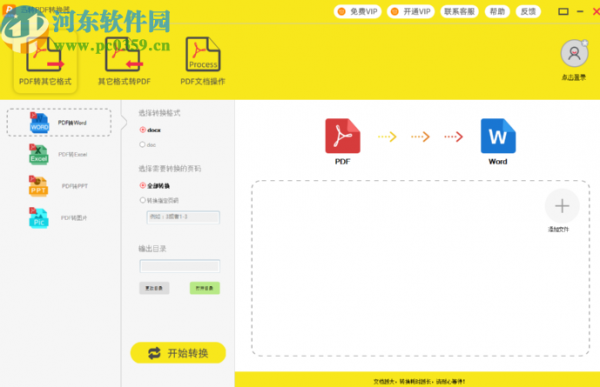Select the PDF转图片 Pic converter item
The width and height of the screenshot is (600, 387).
[x=59, y=218]
